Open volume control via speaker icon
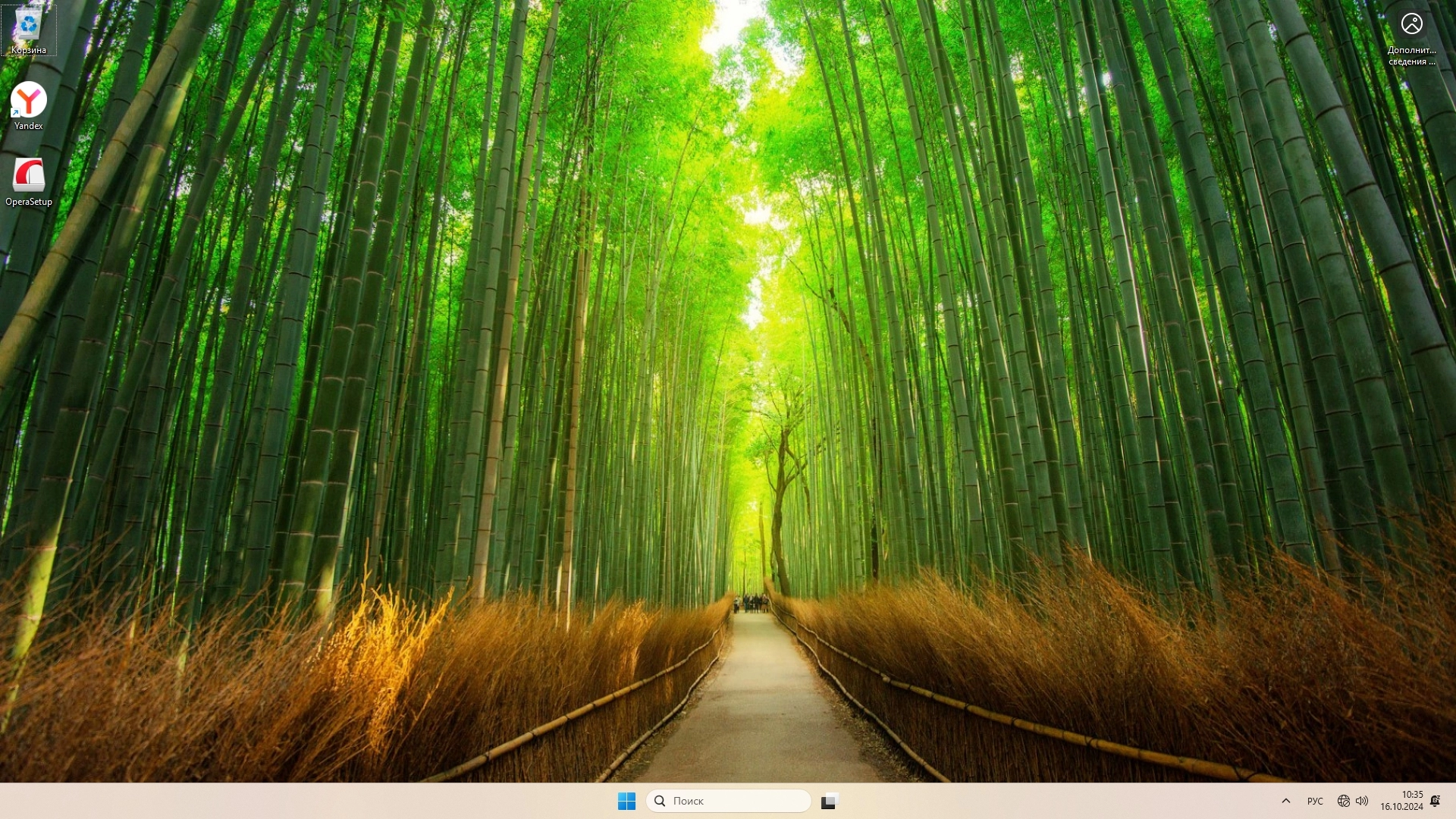Viewport: 1456px width, 819px height. point(1362,801)
